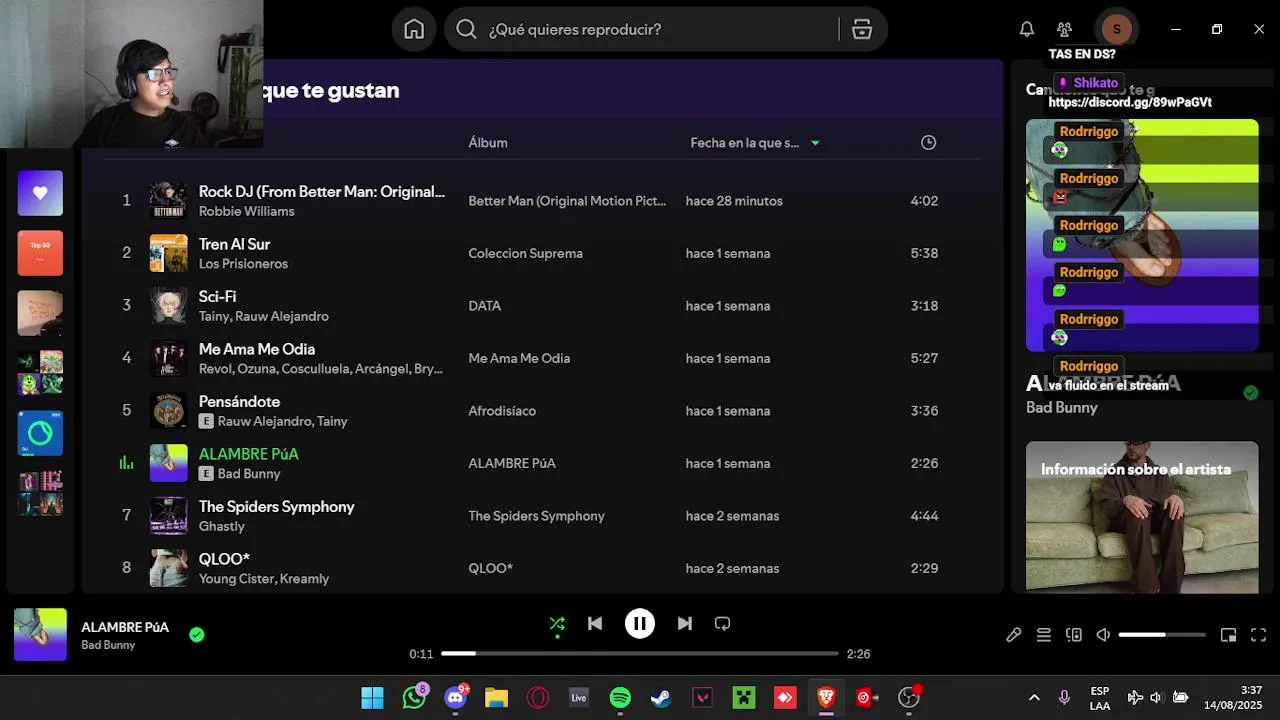
Task: Toggle repeat in the player bar
Action: [722, 623]
